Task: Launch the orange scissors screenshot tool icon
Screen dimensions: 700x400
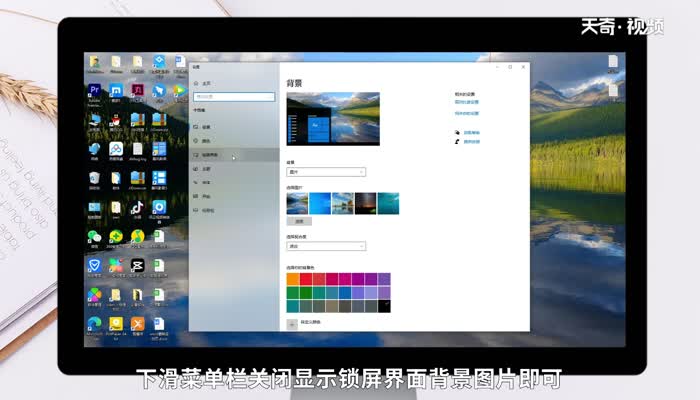Action: 137,324
